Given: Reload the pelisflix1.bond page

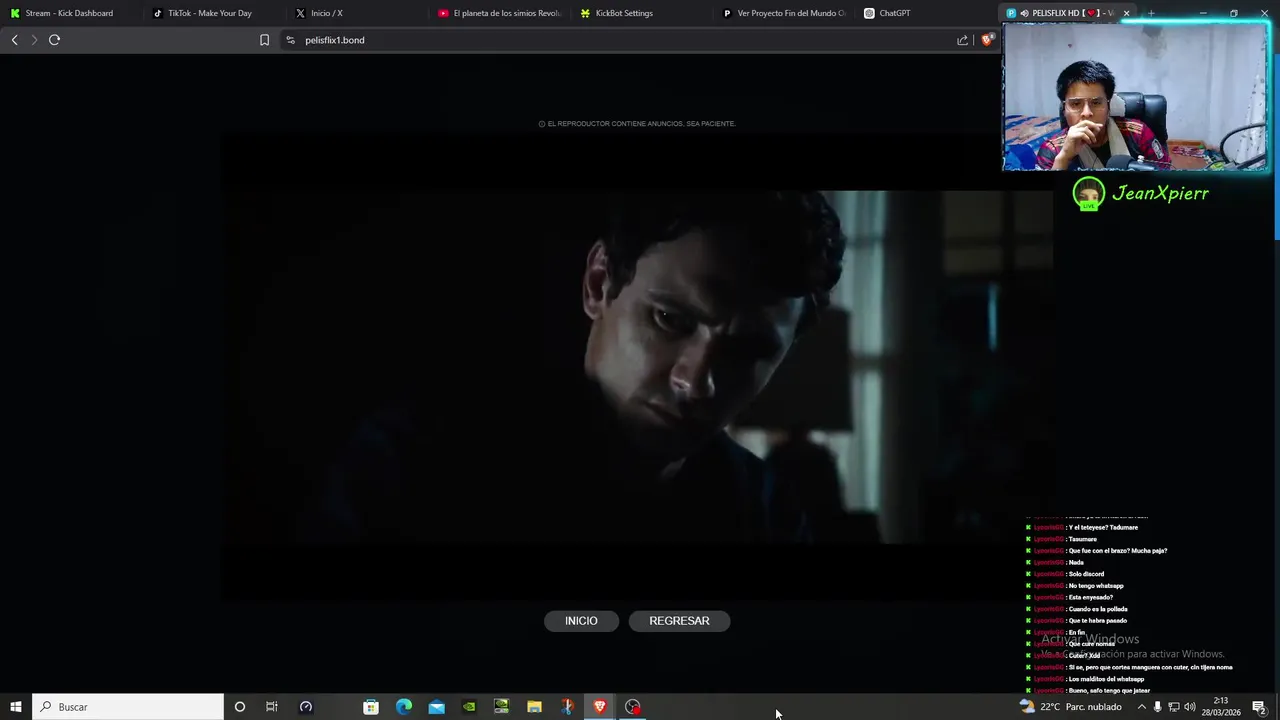Looking at the screenshot, I should (x=54, y=40).
